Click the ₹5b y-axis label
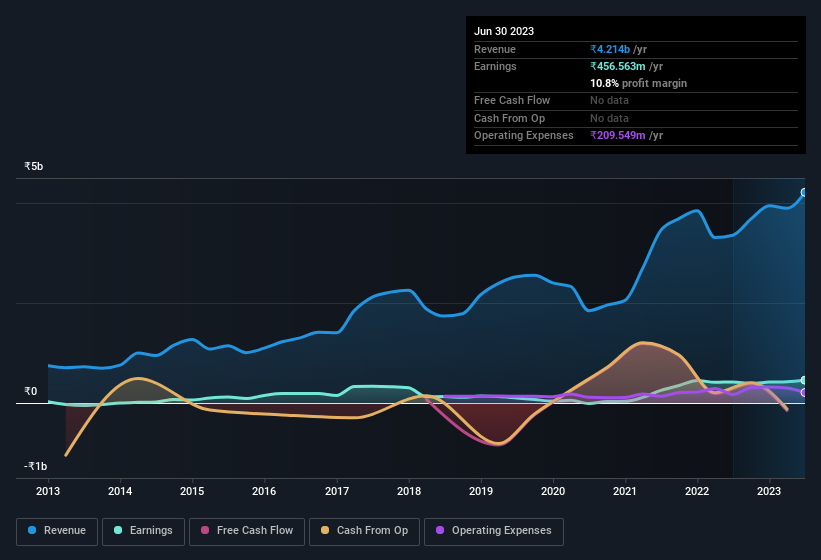Screen dimensions: 821x560 coord(34,166)
